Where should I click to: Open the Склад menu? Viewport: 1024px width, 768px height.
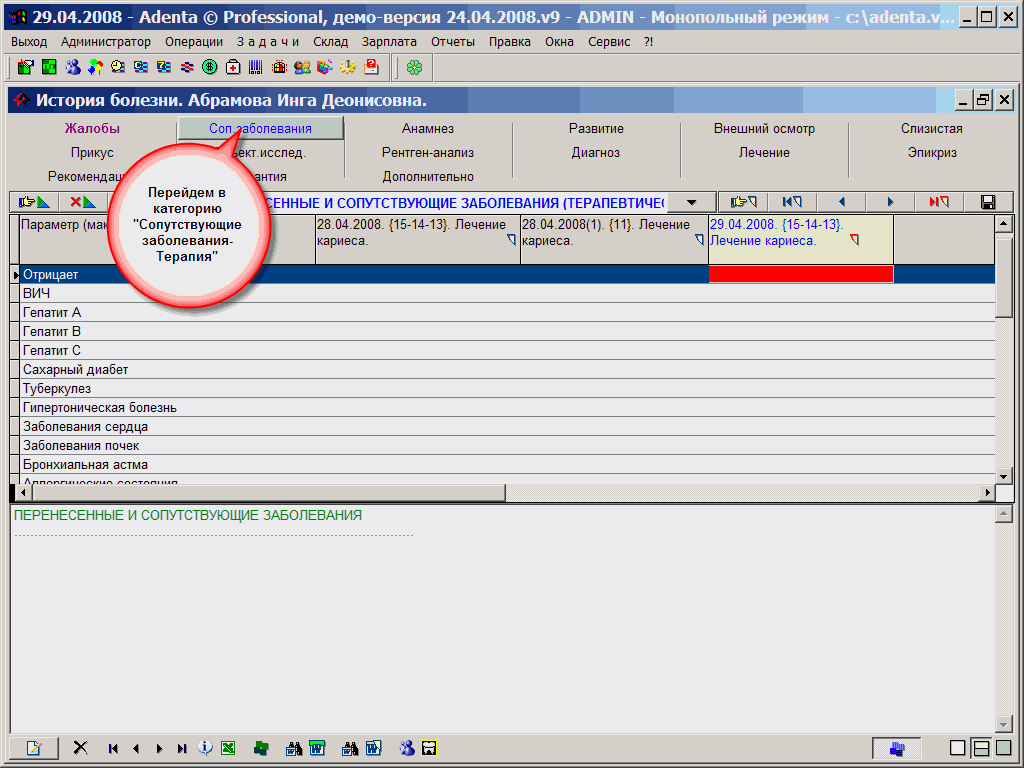pyautogui.click(x=330, y=41)
